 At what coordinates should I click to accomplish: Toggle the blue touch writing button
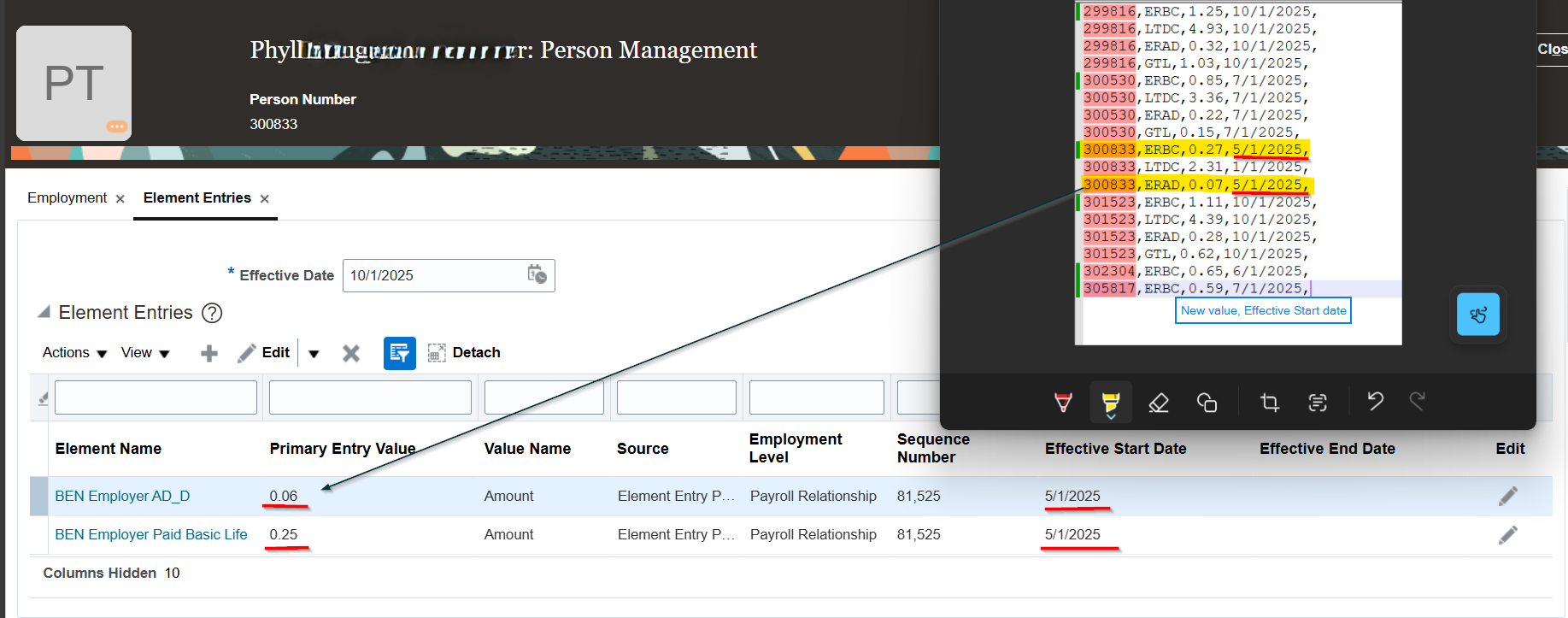[x=1478, y=315]
